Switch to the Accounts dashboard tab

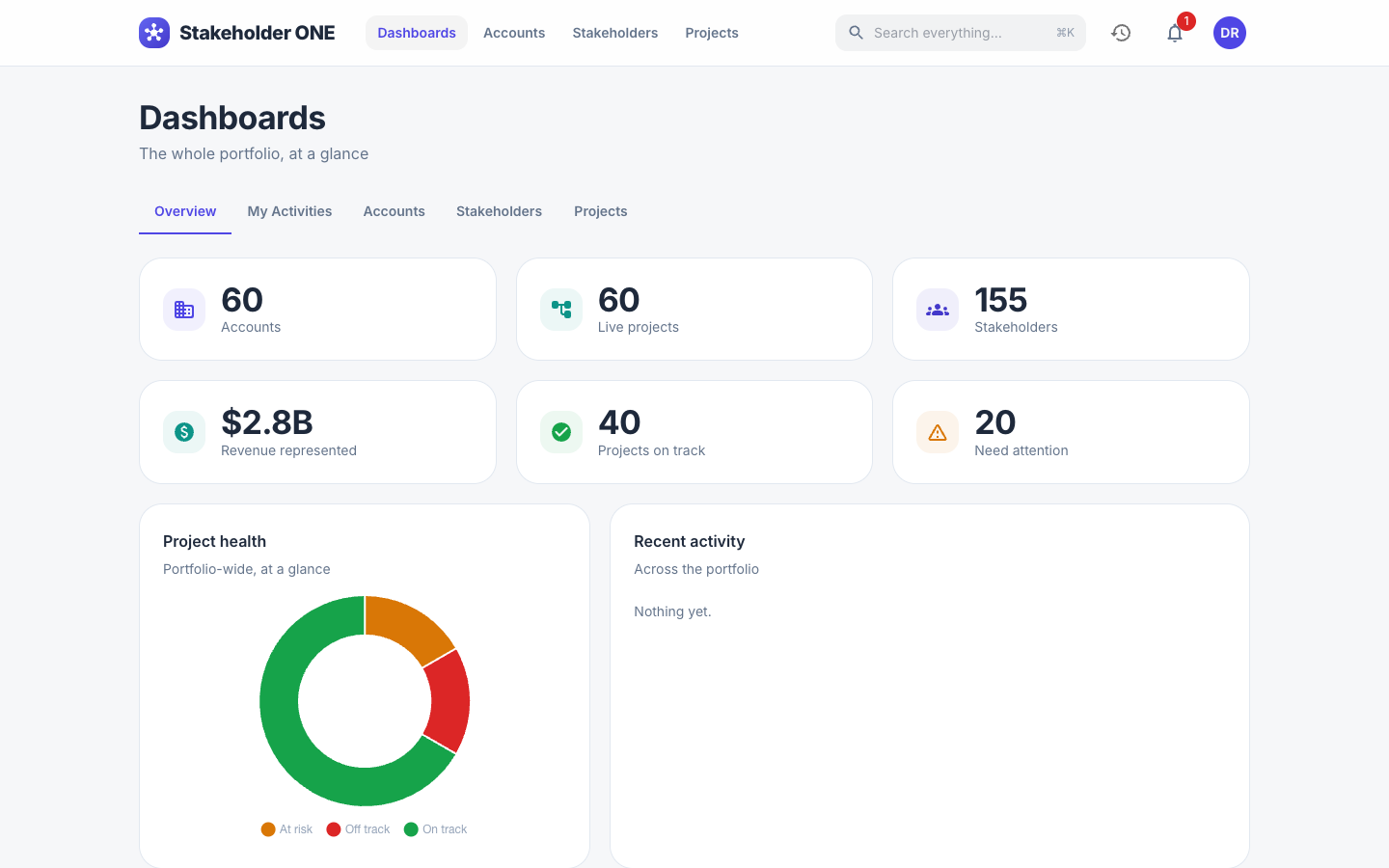pyautogui.click(x=395, y=211)
